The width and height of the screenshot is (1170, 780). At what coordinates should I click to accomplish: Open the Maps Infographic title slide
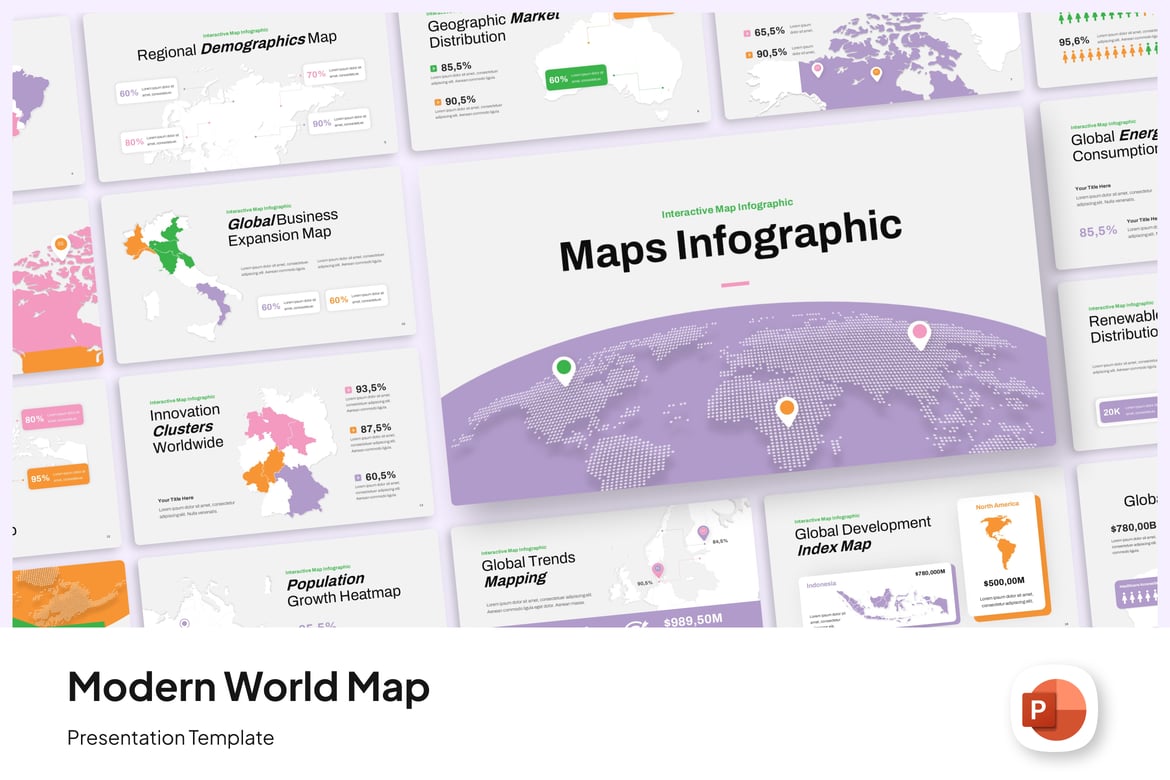(x=735, y=306)
